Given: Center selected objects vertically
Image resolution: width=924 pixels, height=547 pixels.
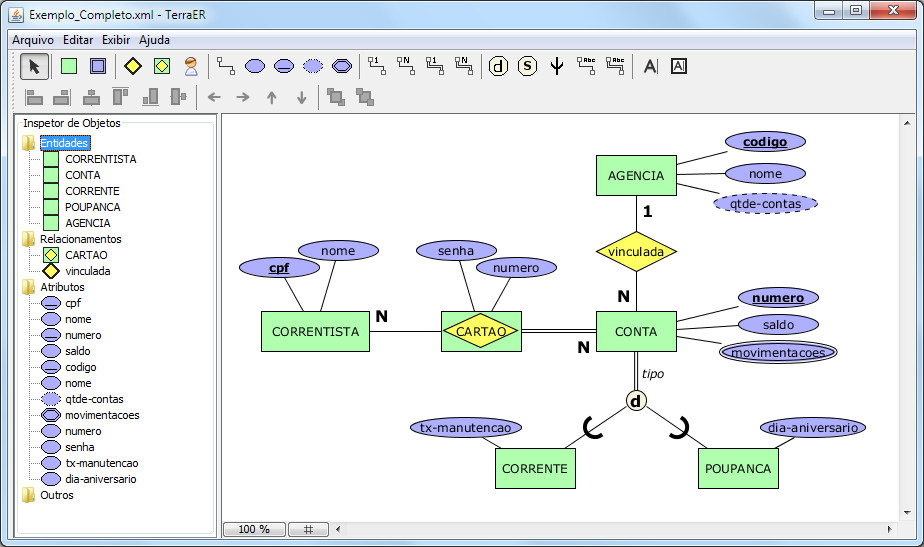Looking at the screenshot, I should point(179,97).
